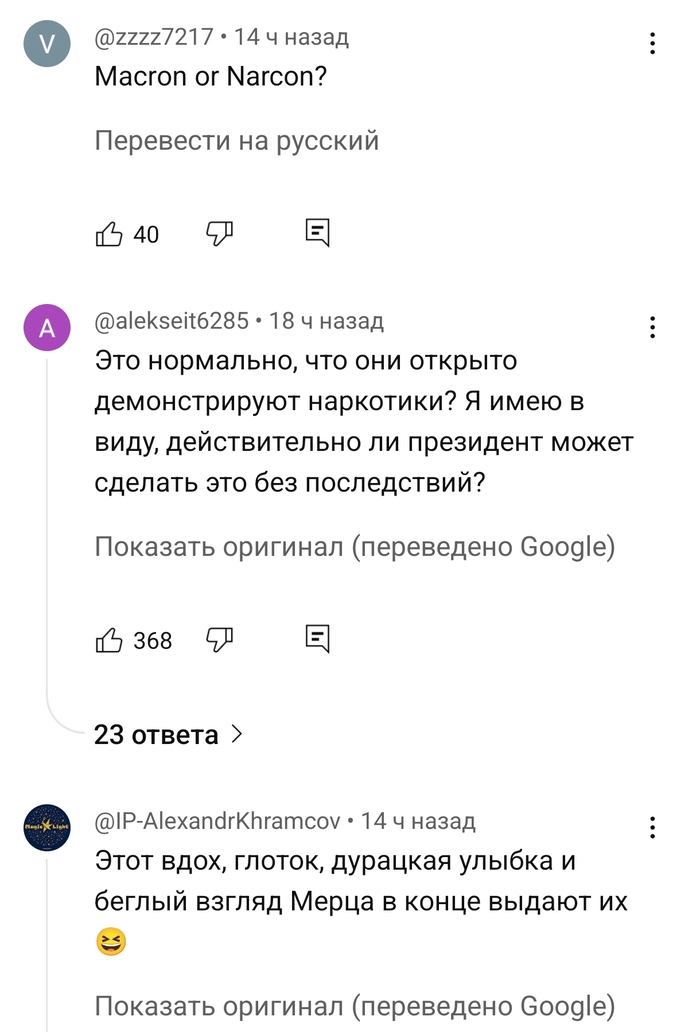700x1032 pixels.
Task: Open more options for @IP-AlexandrKhramcov comment
Action: click(x=652, y=827)
